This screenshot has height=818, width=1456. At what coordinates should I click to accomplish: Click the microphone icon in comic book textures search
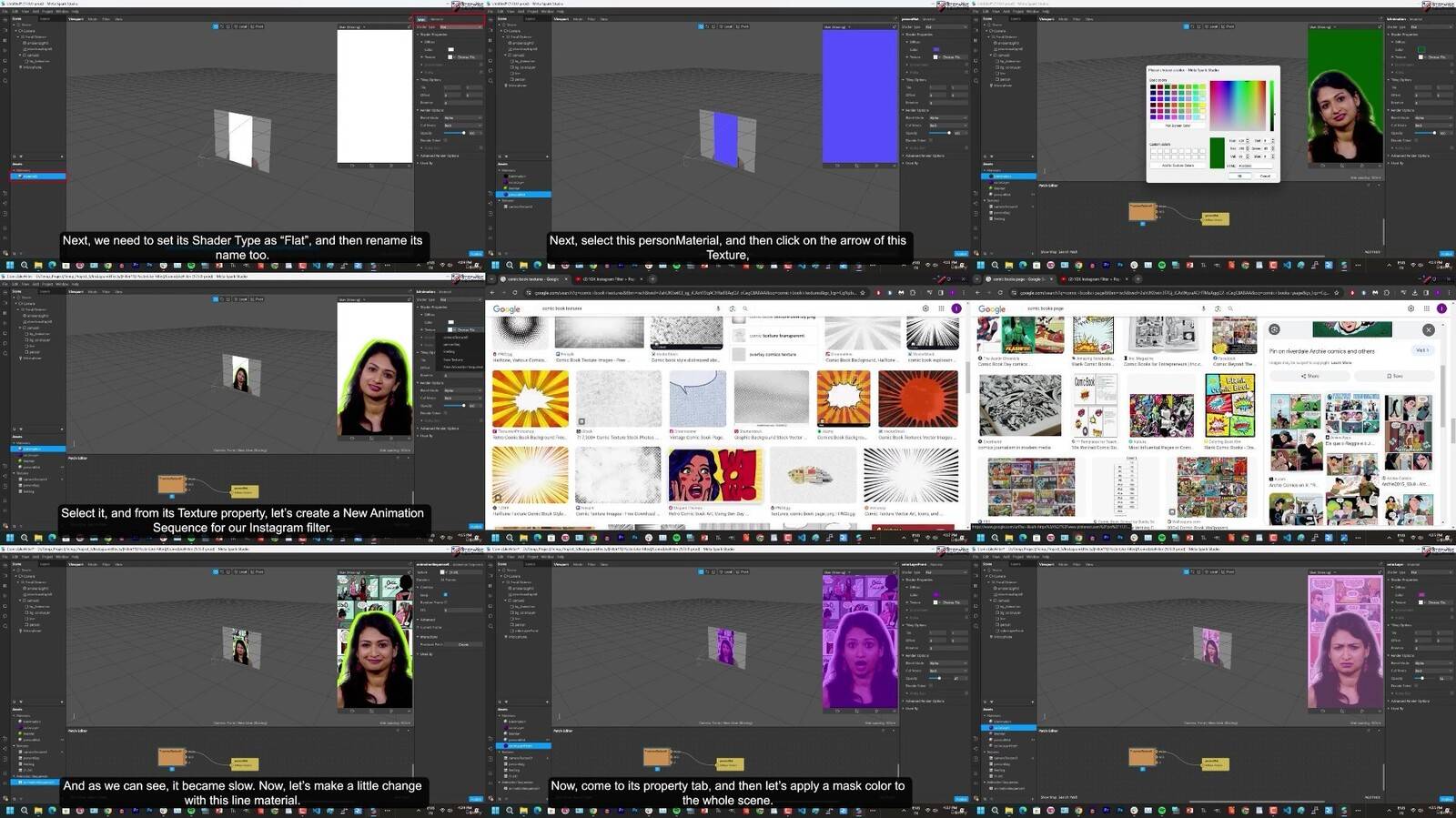coord(718,308)
